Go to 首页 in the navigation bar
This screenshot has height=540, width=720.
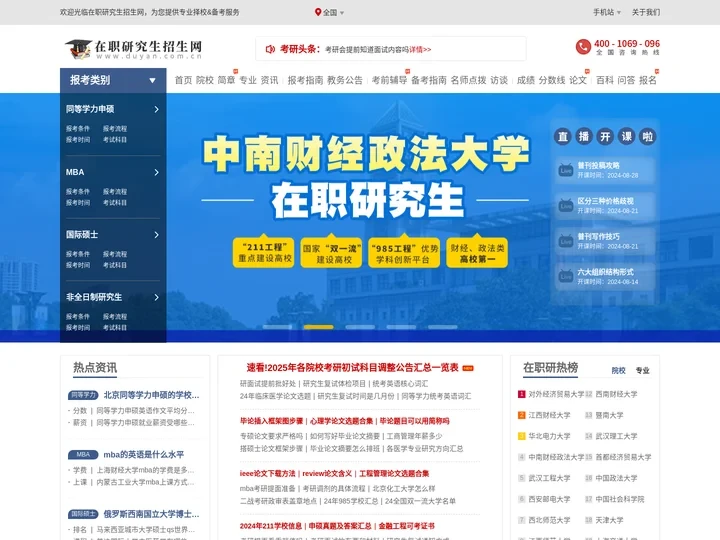click(183, 80)
